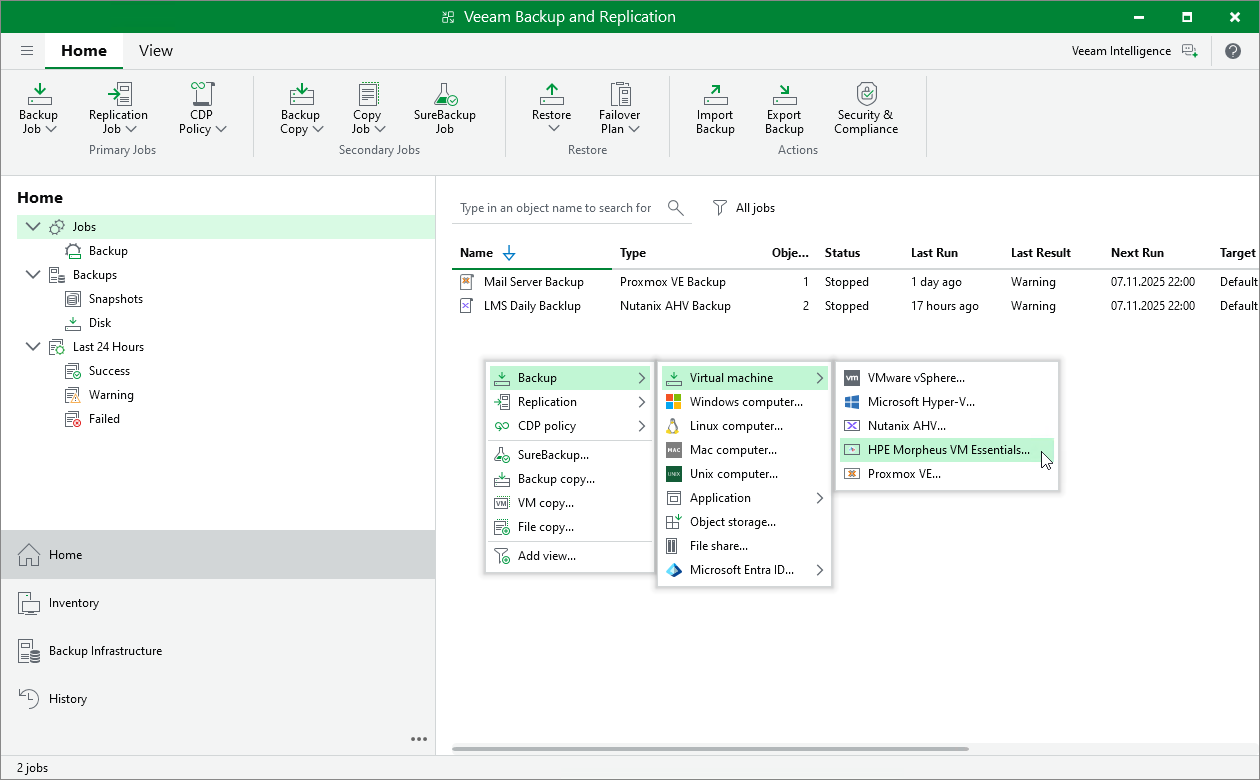Viewport: 1260px width, 780px height.
Task: Click the Export Backup ribbon icon
Action: point(784,96)
